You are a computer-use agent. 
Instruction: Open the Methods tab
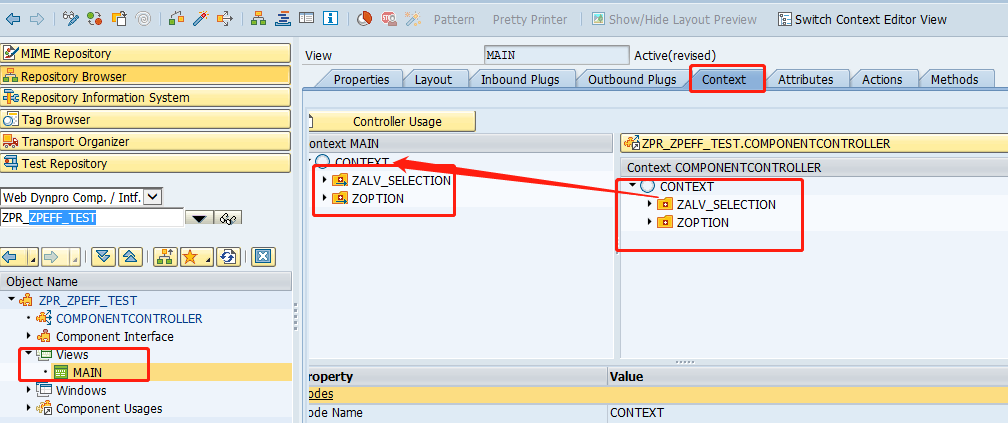954,80
